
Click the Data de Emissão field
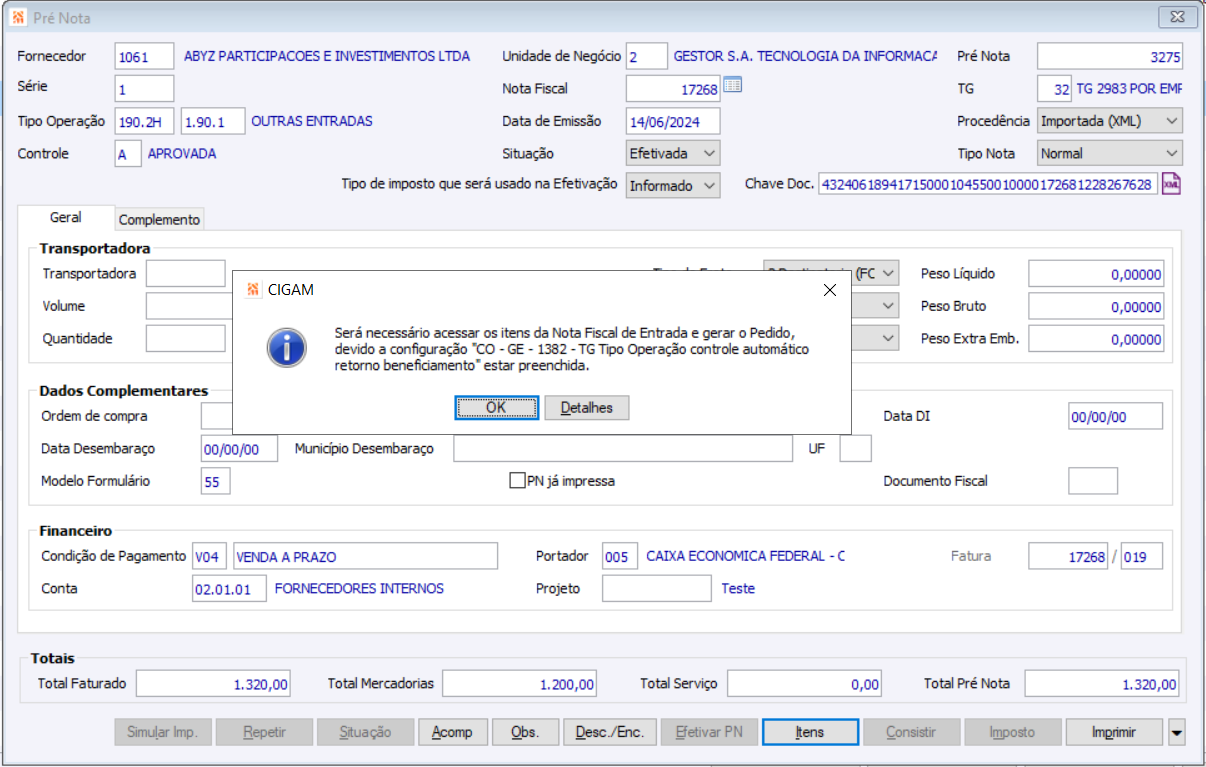673,121
